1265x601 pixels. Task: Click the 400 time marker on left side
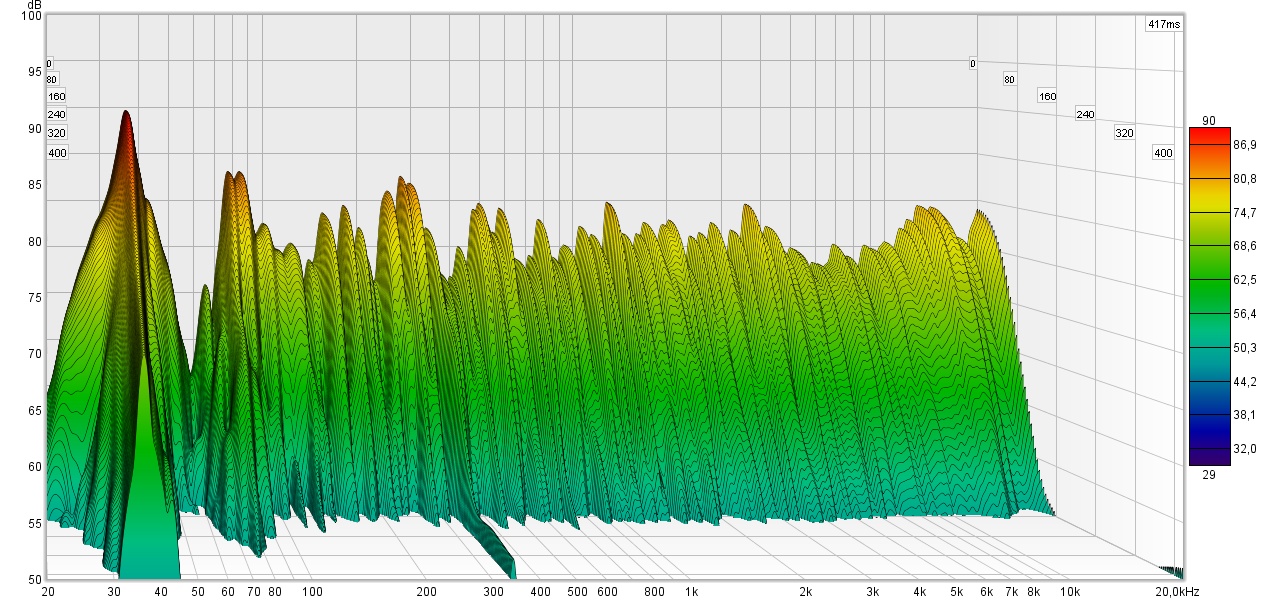57,153
